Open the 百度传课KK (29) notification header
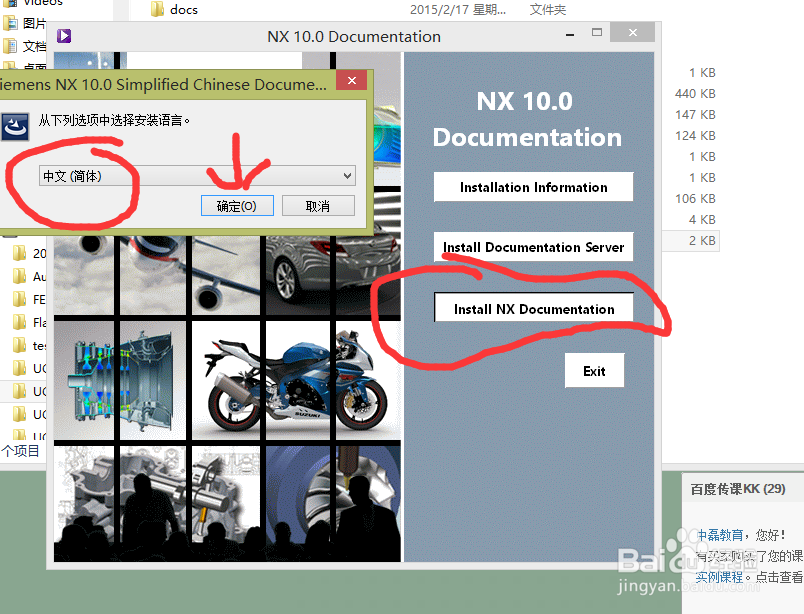 coord(738,489)
